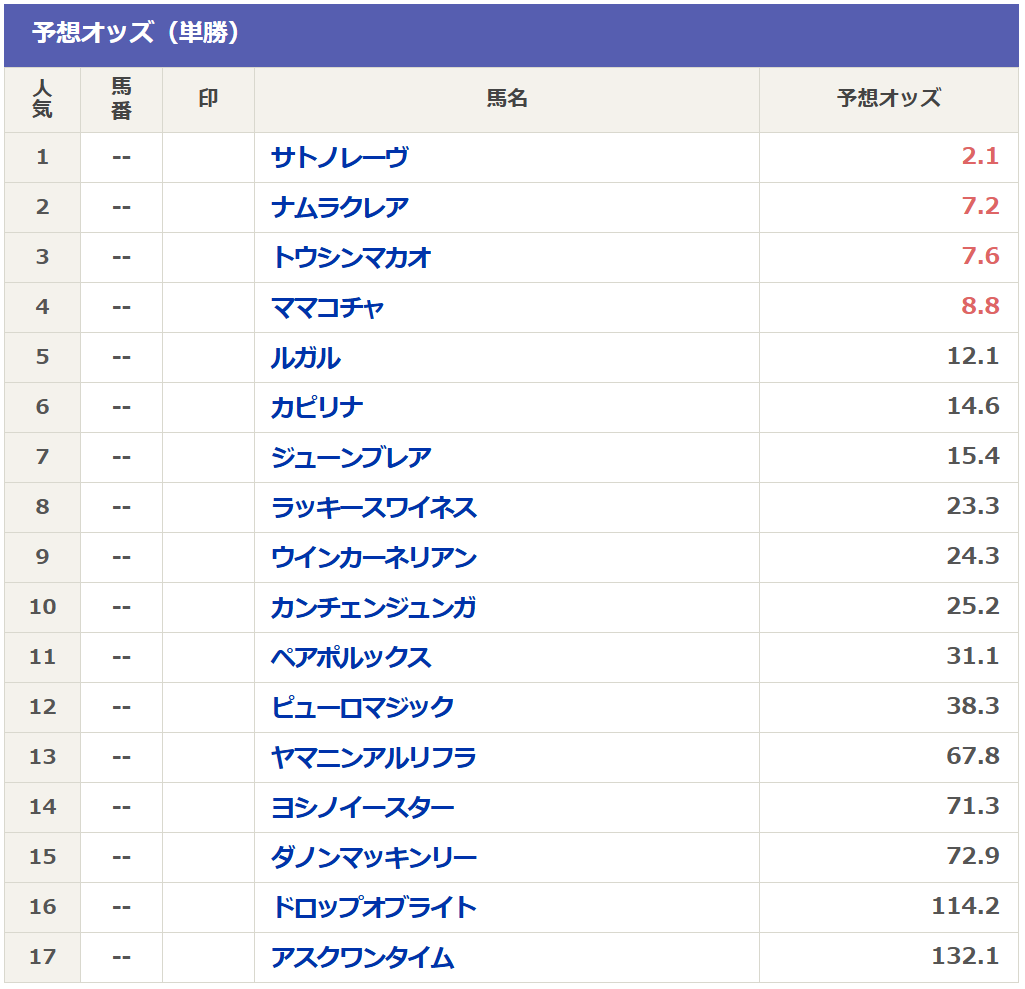The height and width of the screenshot is (989, 1025).
Task: Select the ママコチャ link
Action: pyautogui.click(x=327, y=307)
